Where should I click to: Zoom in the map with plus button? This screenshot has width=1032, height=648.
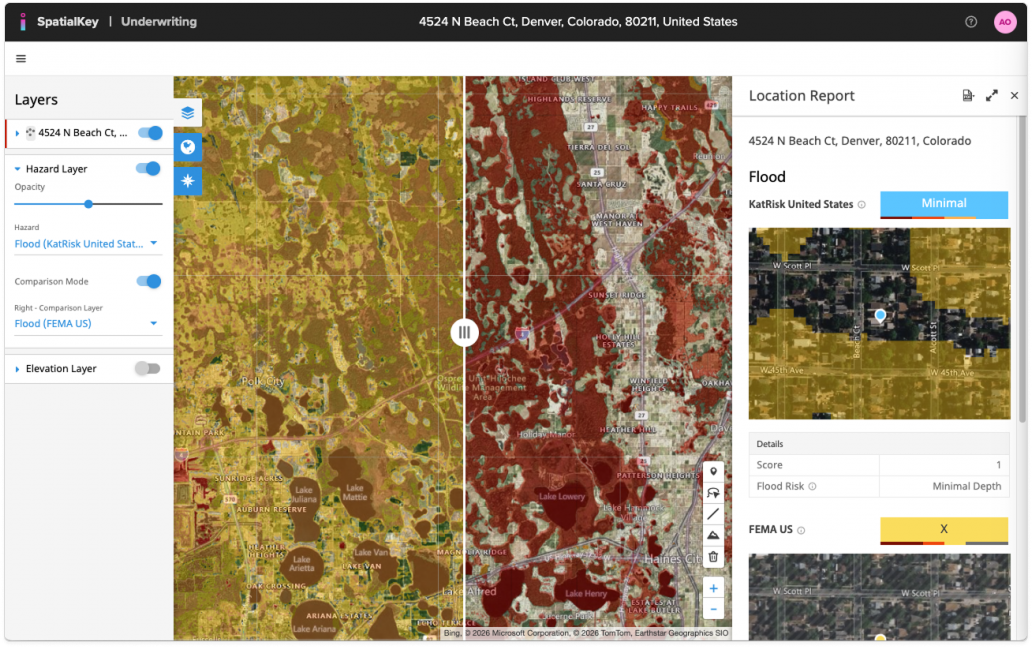(713, 589)
